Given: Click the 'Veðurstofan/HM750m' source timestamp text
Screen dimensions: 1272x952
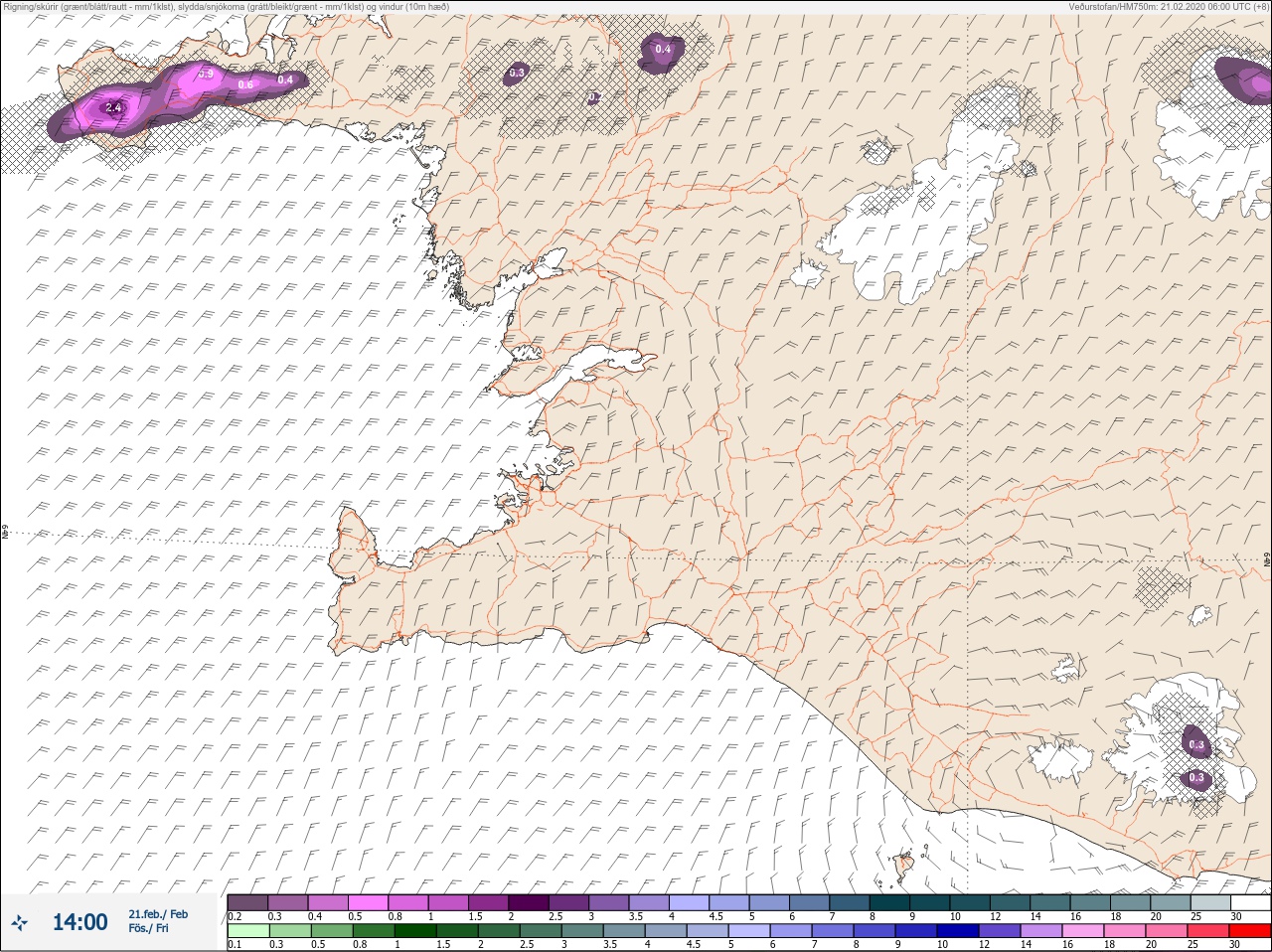Looking at the screenshot, I should tap(1169, 6).
